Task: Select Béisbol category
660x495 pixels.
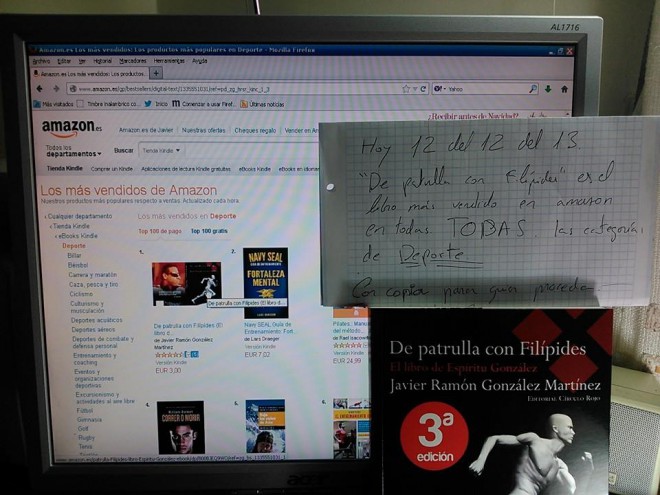Action: click(78, 265)
